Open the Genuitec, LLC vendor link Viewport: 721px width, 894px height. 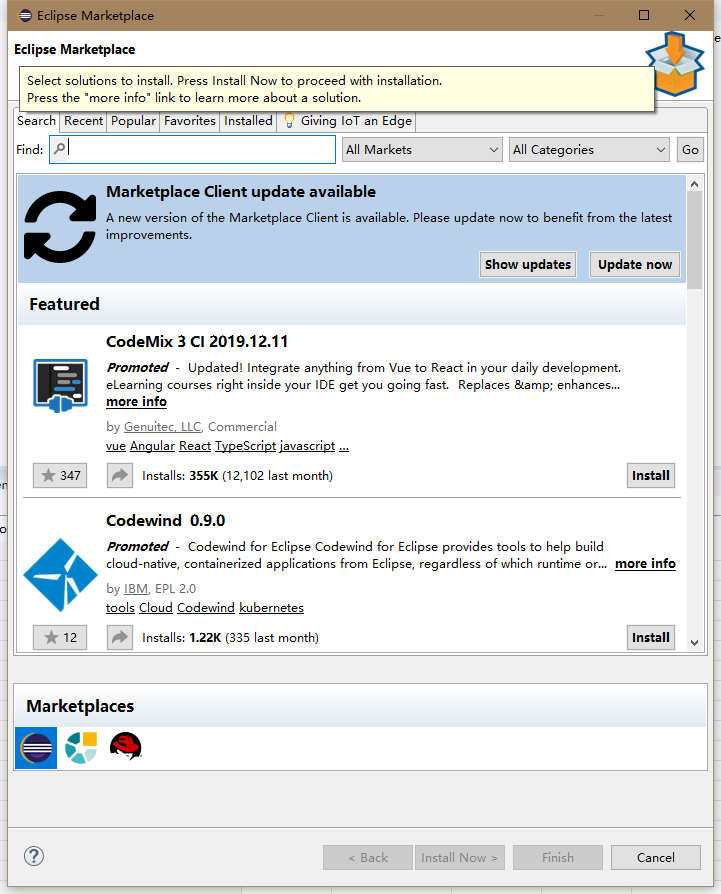pyautogui.click(x=162, y=426)
